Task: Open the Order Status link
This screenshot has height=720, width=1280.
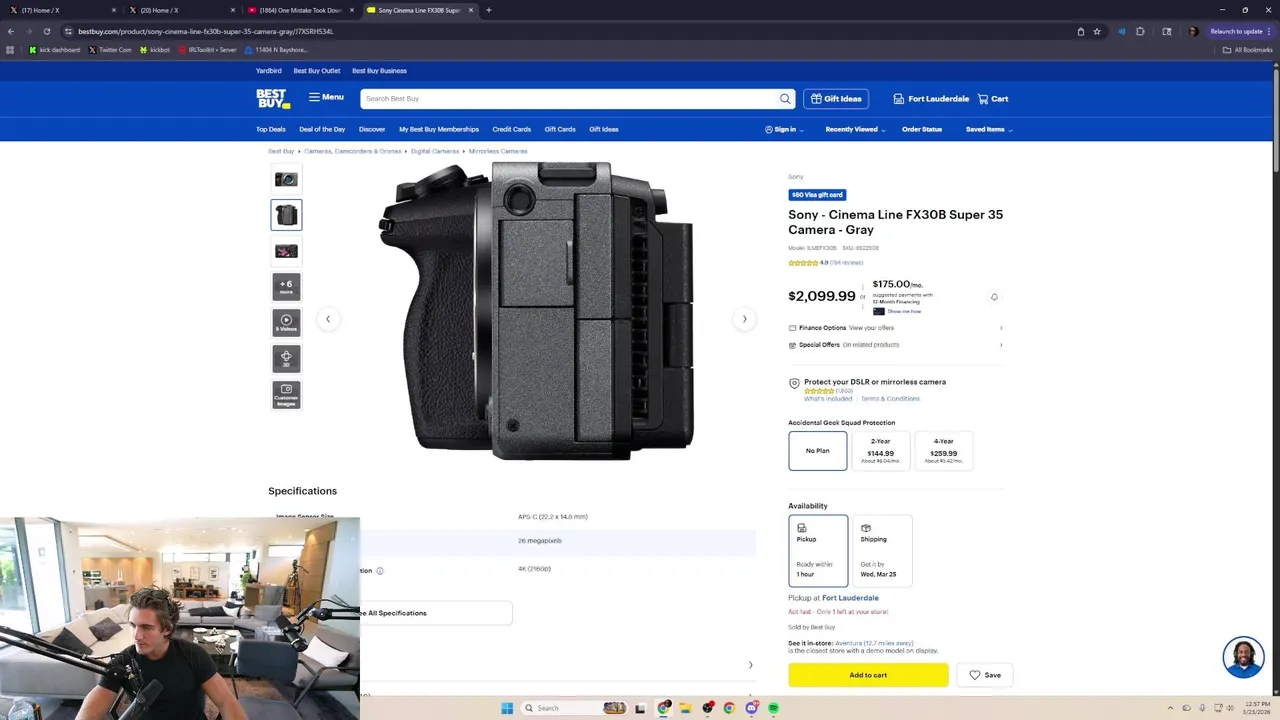Action: click(922, 129)
